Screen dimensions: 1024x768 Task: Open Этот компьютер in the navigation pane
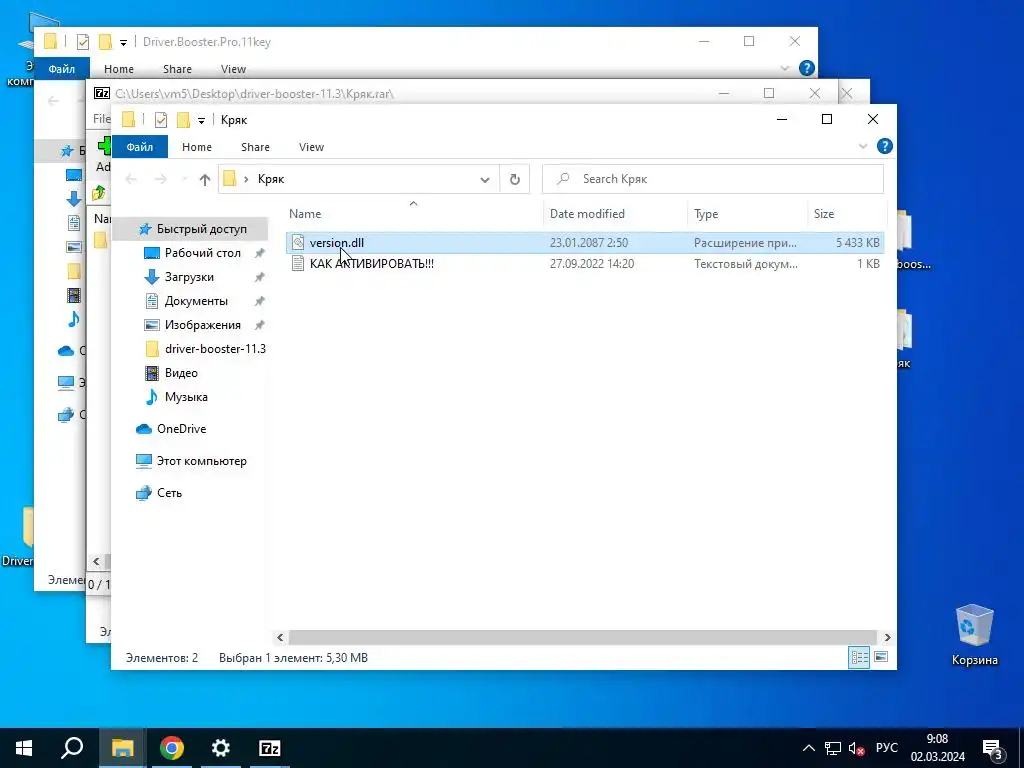pyautogui.click(x=201, y=461)
